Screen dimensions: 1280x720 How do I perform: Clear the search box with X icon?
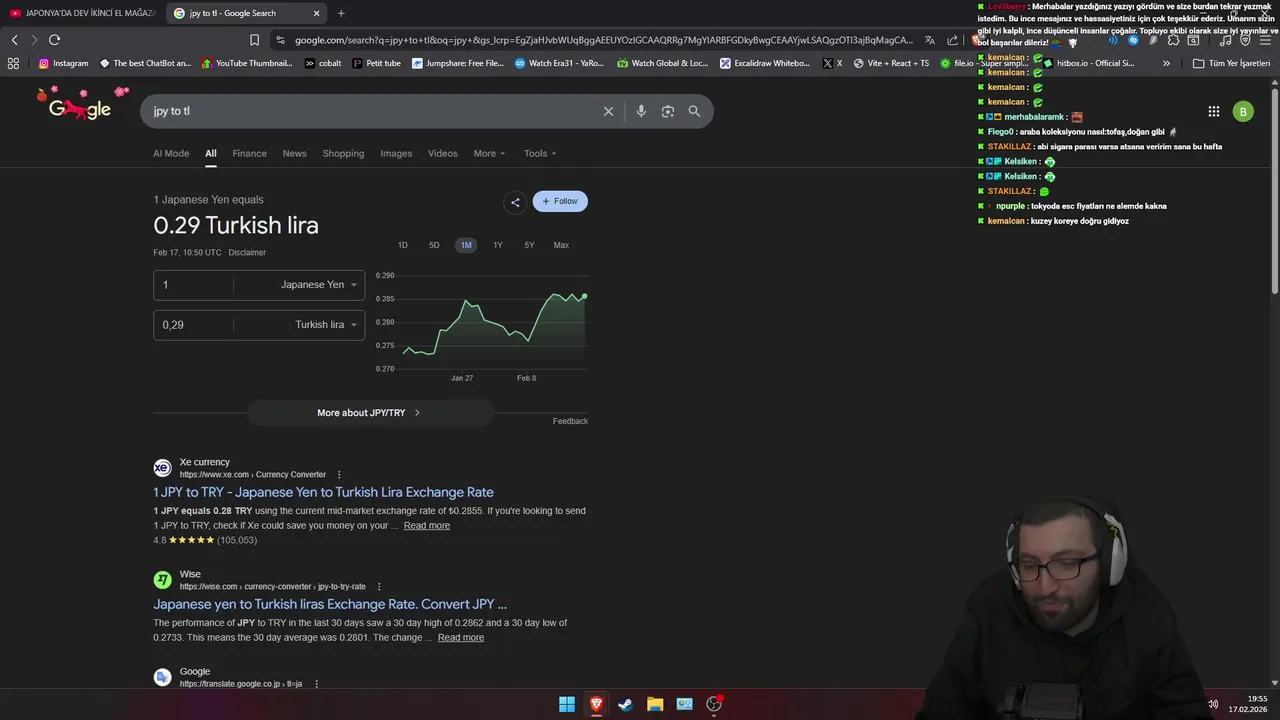pyautogui.click(x=608, y=111)
